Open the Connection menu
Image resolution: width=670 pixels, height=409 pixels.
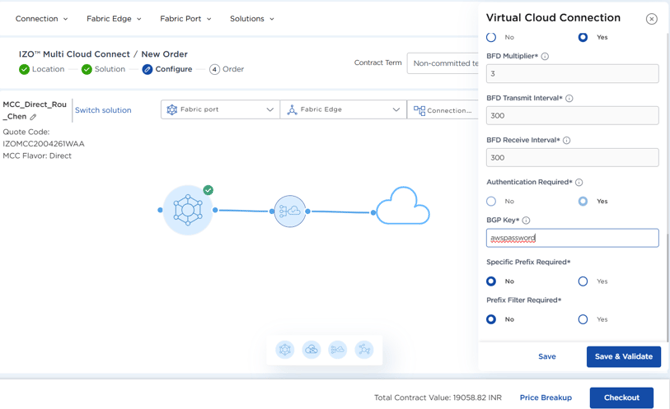coord(41,19)
